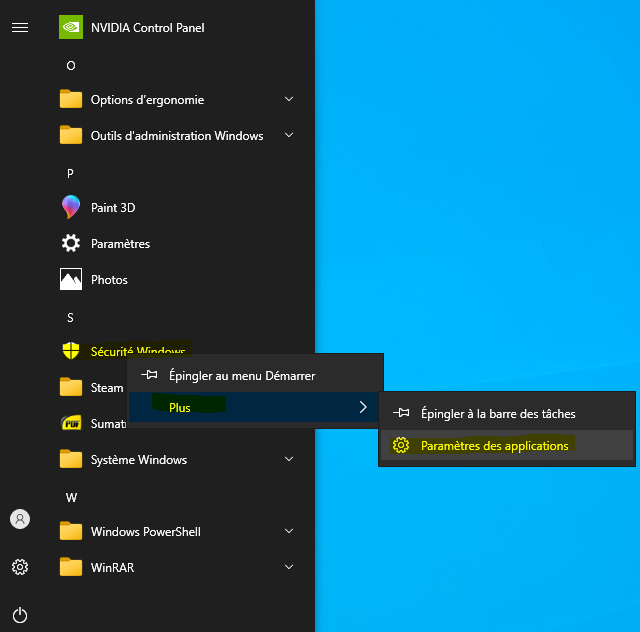Click the Photos label
The image size is (640, 632).
coord(109,280)
